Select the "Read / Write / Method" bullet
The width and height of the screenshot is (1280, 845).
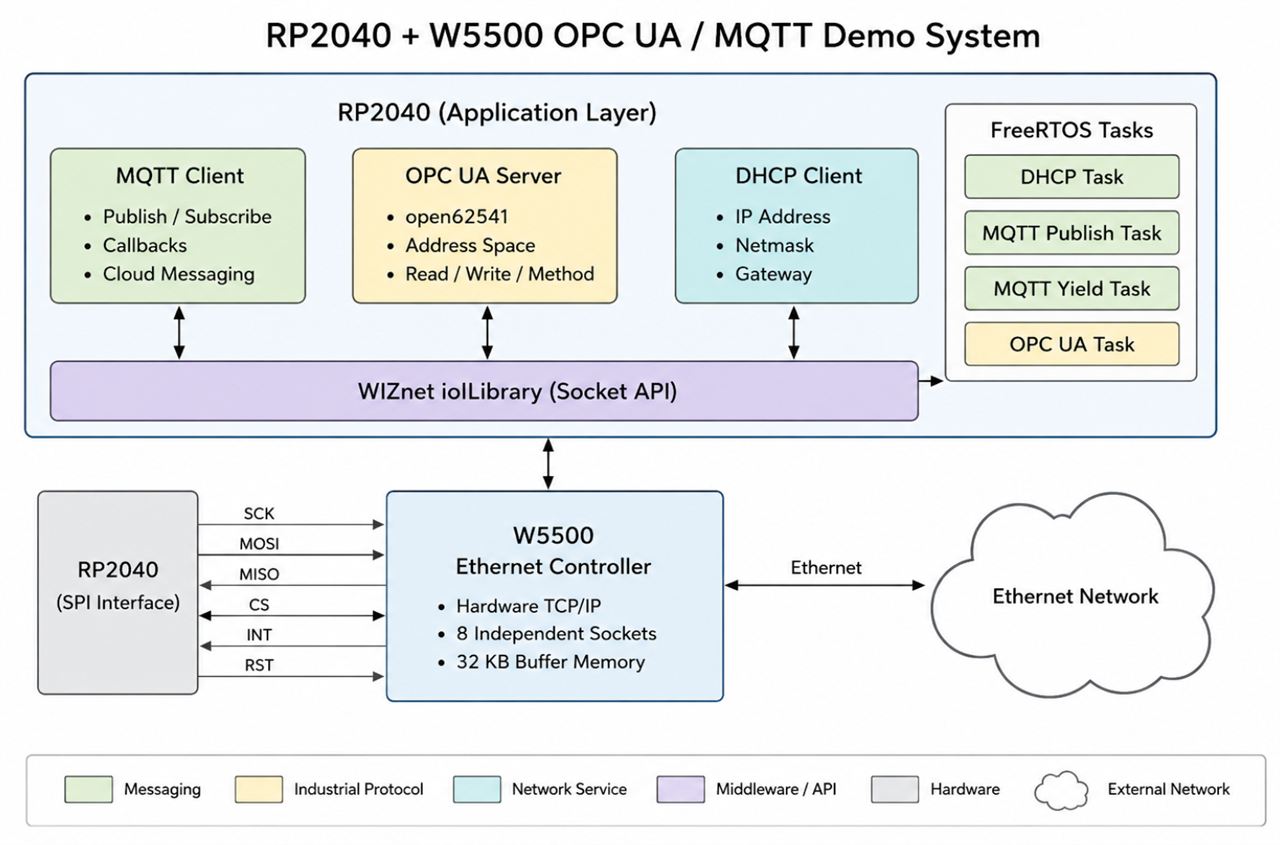click(x=500, y=274)
